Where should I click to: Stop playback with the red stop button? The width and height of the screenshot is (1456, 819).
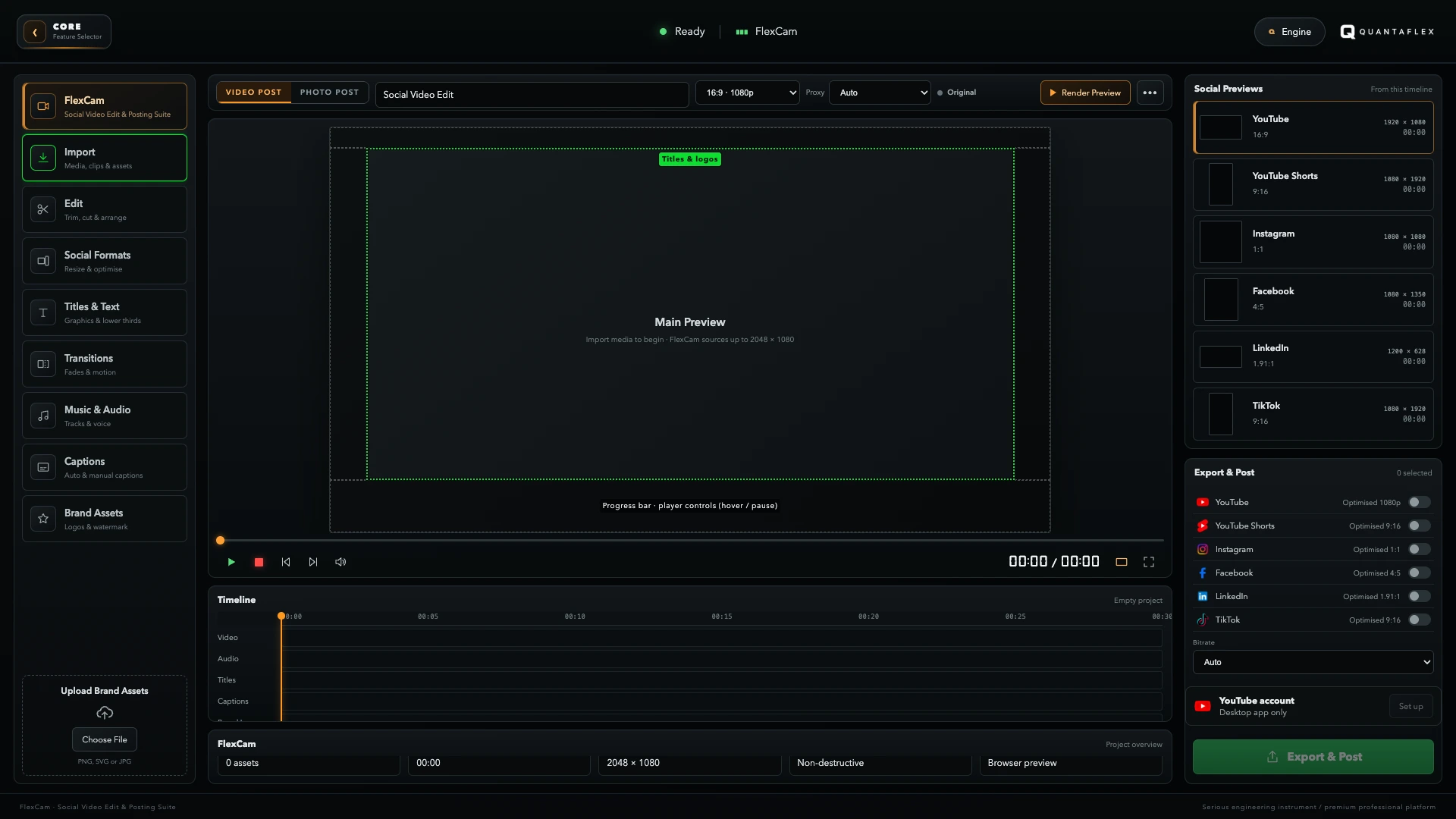coord(259,562)
